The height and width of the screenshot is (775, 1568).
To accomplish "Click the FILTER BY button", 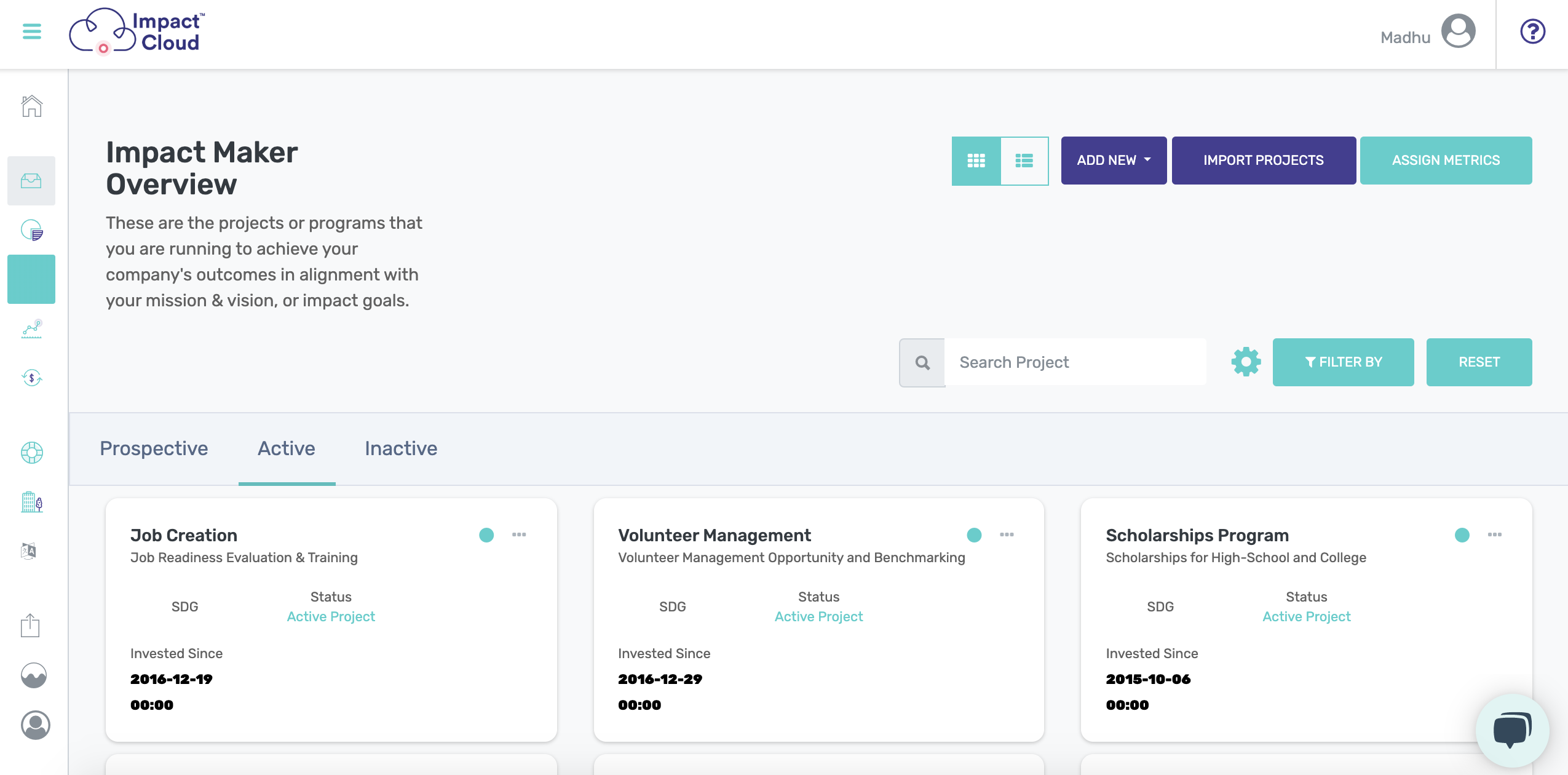I will click(1343, 362).
